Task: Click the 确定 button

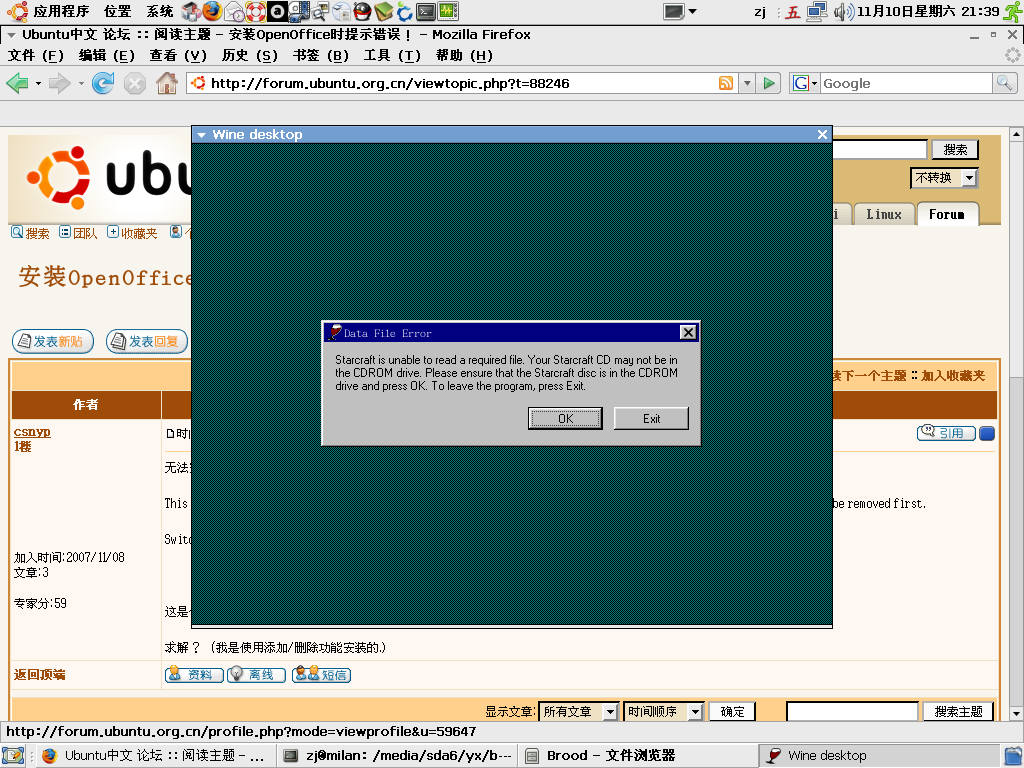Action: (732, 711)
